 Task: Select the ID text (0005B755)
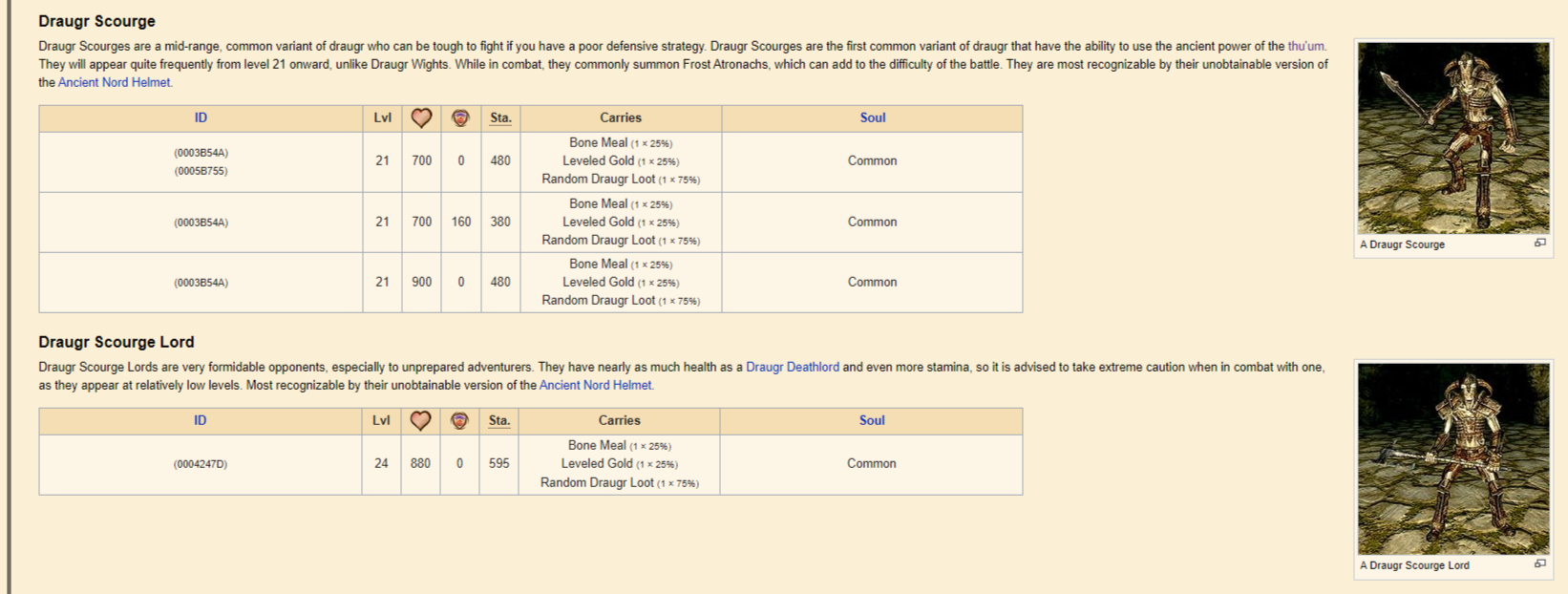(x=201, y=171)
